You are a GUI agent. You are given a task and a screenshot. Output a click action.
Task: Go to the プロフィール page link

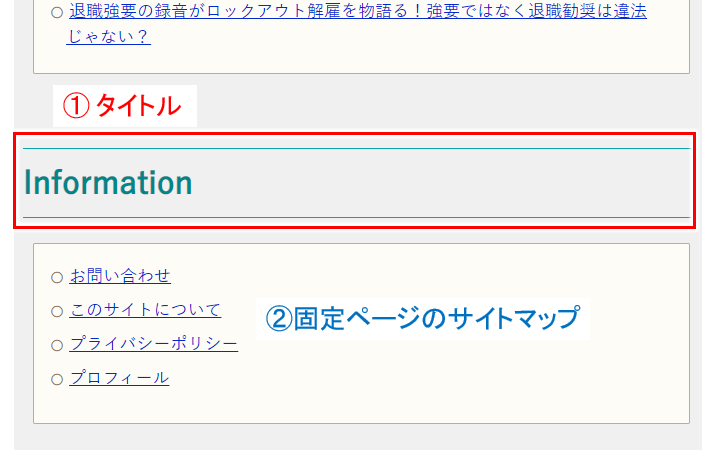[119, 378]
